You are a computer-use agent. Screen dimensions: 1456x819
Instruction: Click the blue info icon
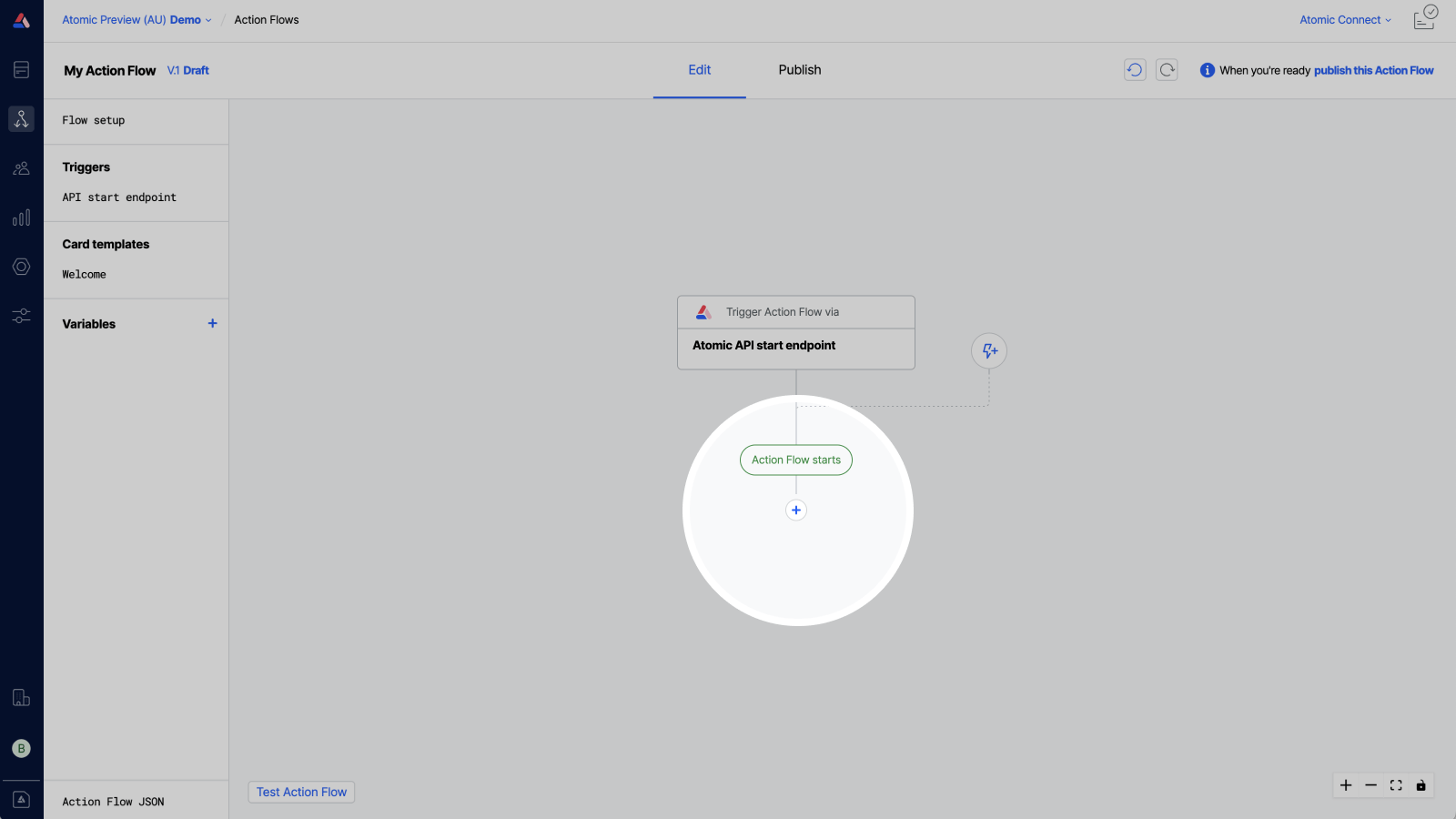pos(1208,70)
